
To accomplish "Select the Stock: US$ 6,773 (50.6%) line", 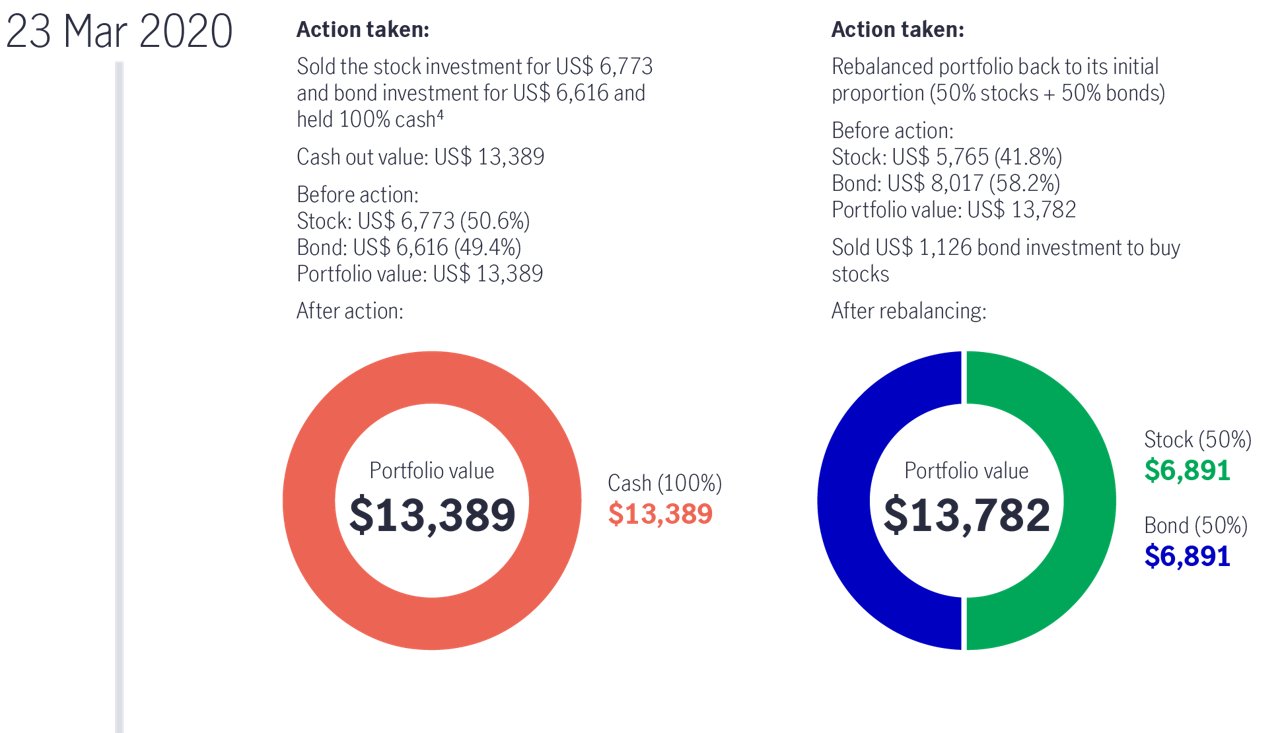I will click(413, 221).
